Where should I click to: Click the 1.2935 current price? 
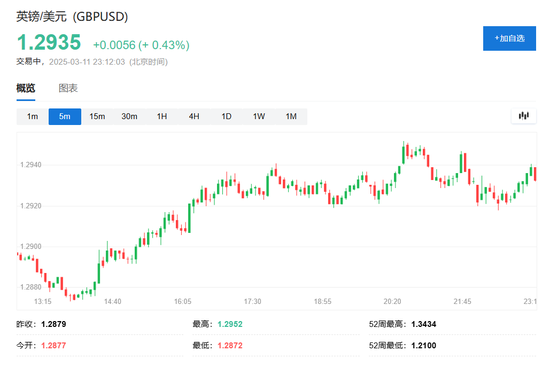click(49, 42)
